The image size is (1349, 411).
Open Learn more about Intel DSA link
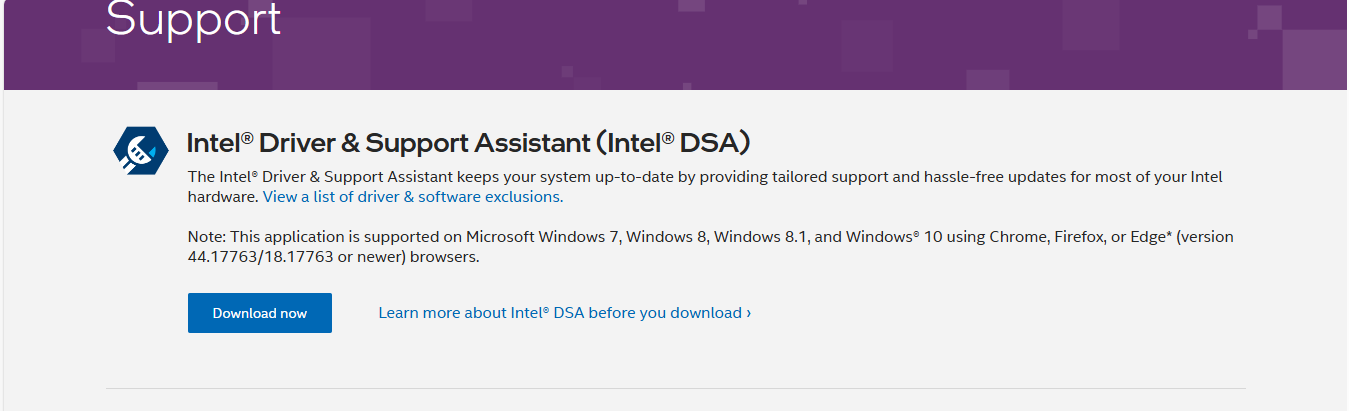click(559, 313)
